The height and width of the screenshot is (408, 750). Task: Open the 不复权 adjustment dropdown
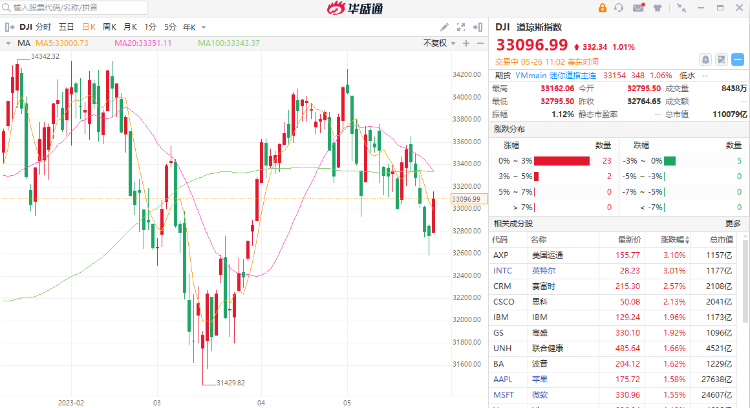[x=439, y=43]
